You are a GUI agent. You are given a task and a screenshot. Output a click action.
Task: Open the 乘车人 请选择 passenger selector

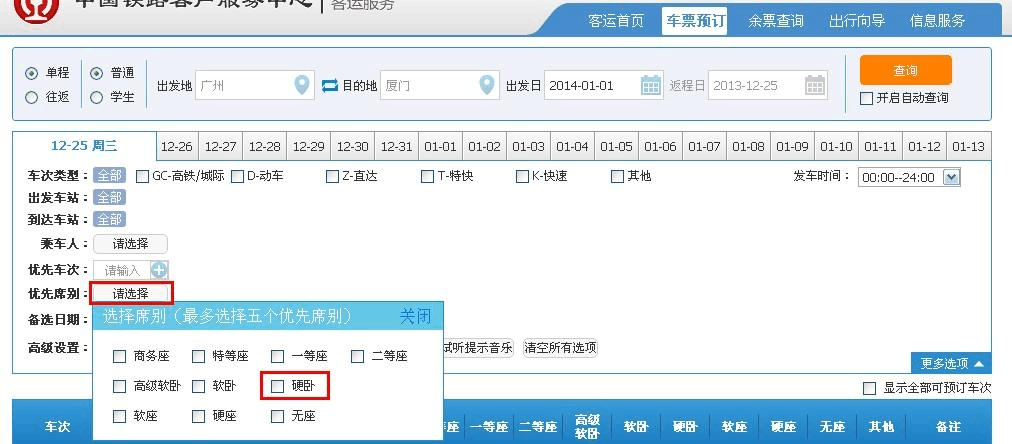point(130,244)
